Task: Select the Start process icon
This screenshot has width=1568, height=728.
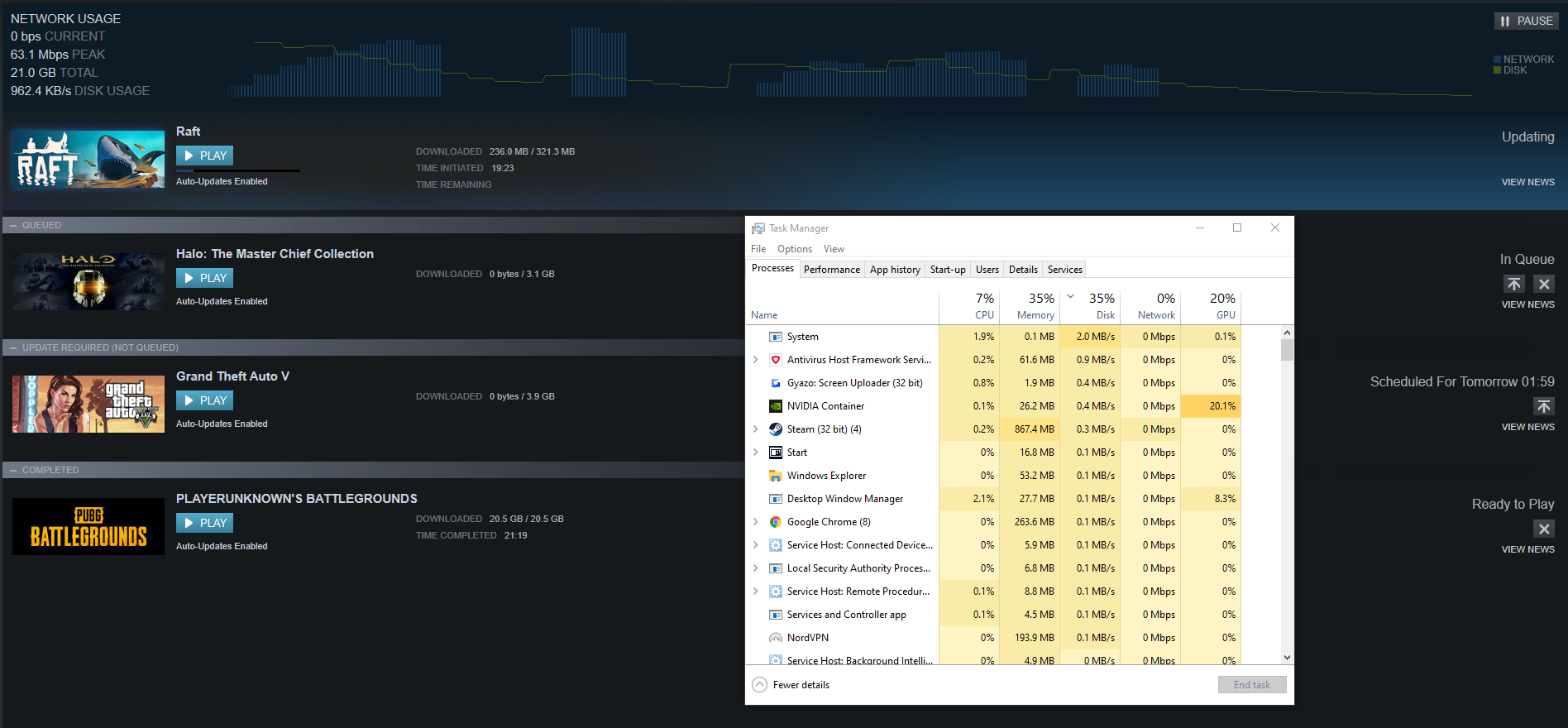Action: (776, 453)
